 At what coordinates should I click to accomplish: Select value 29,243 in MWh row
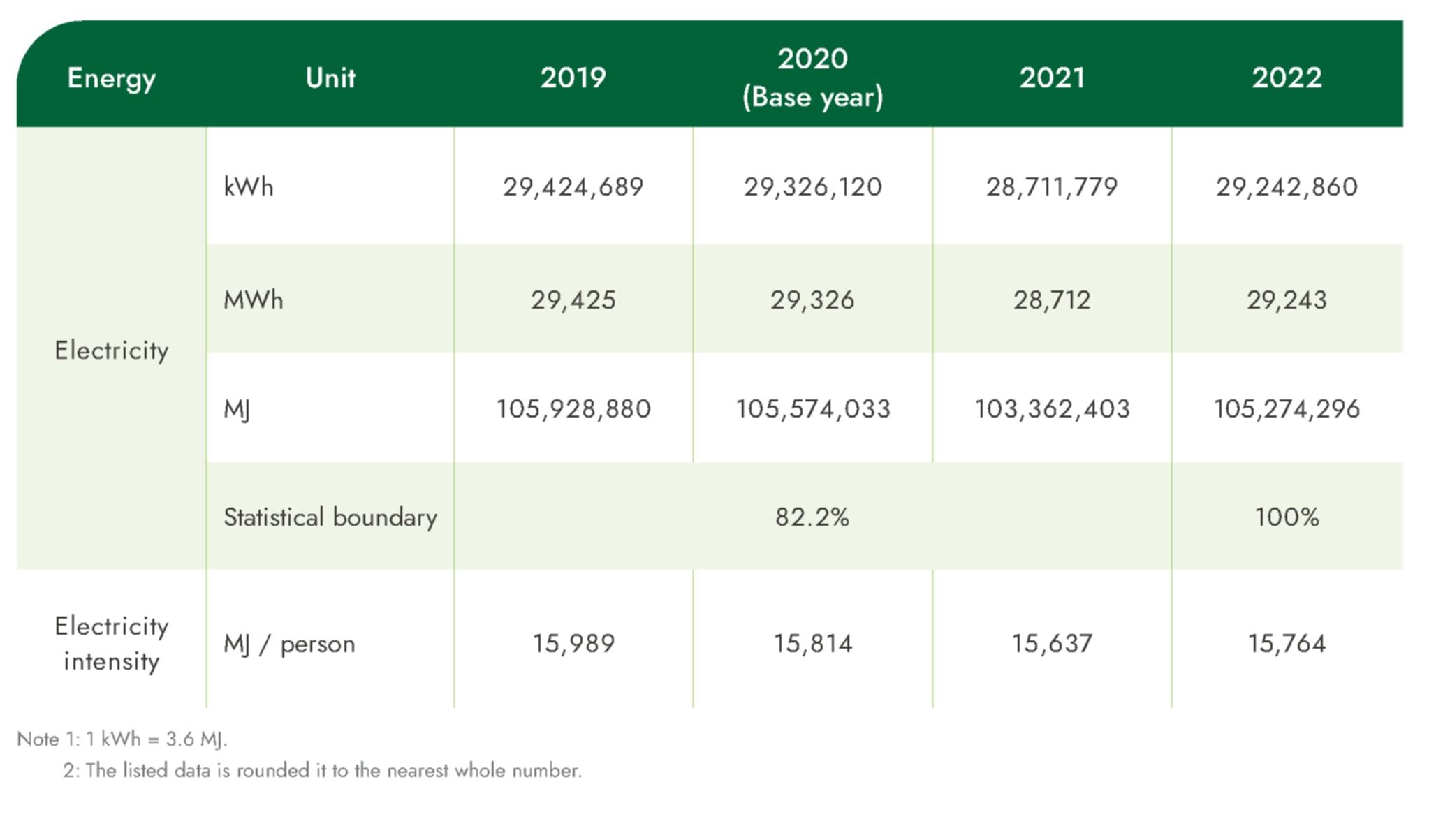tap(1287, 300)
